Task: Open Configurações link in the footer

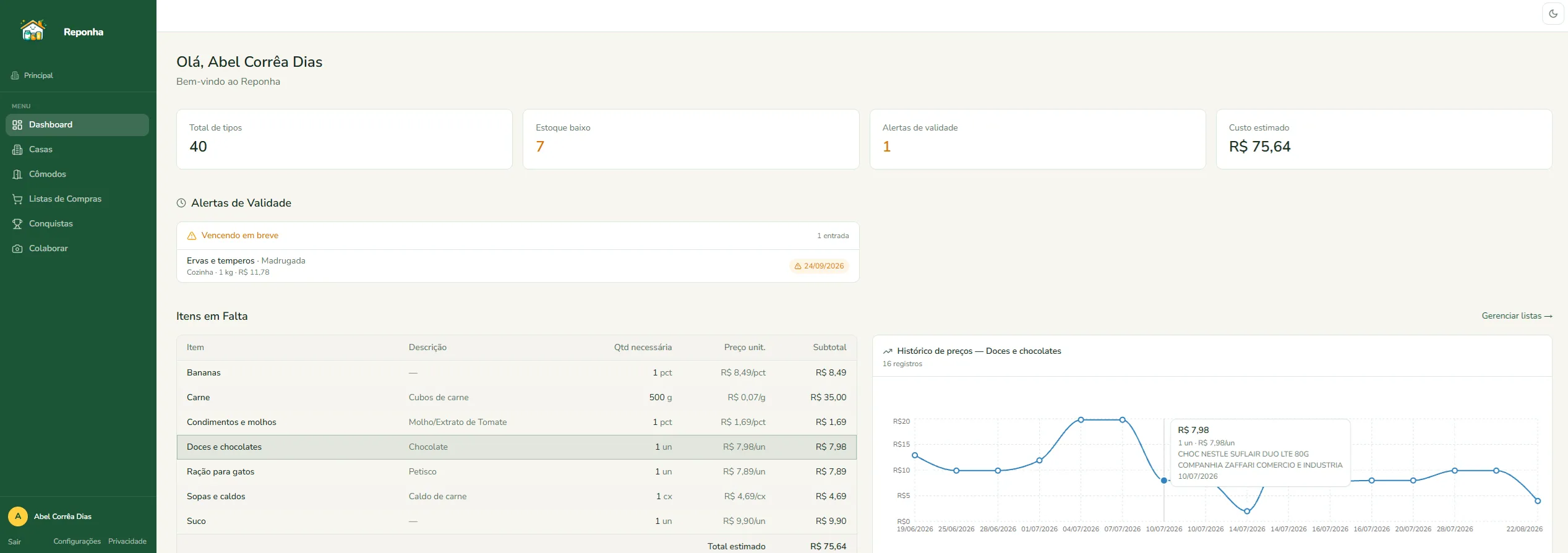Action: [77, 541]
